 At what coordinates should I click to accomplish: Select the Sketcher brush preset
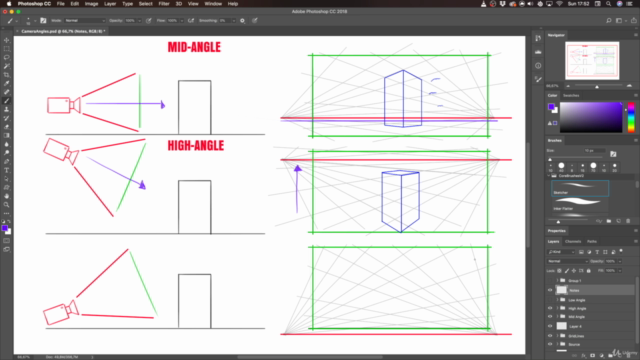click(580, 189)
